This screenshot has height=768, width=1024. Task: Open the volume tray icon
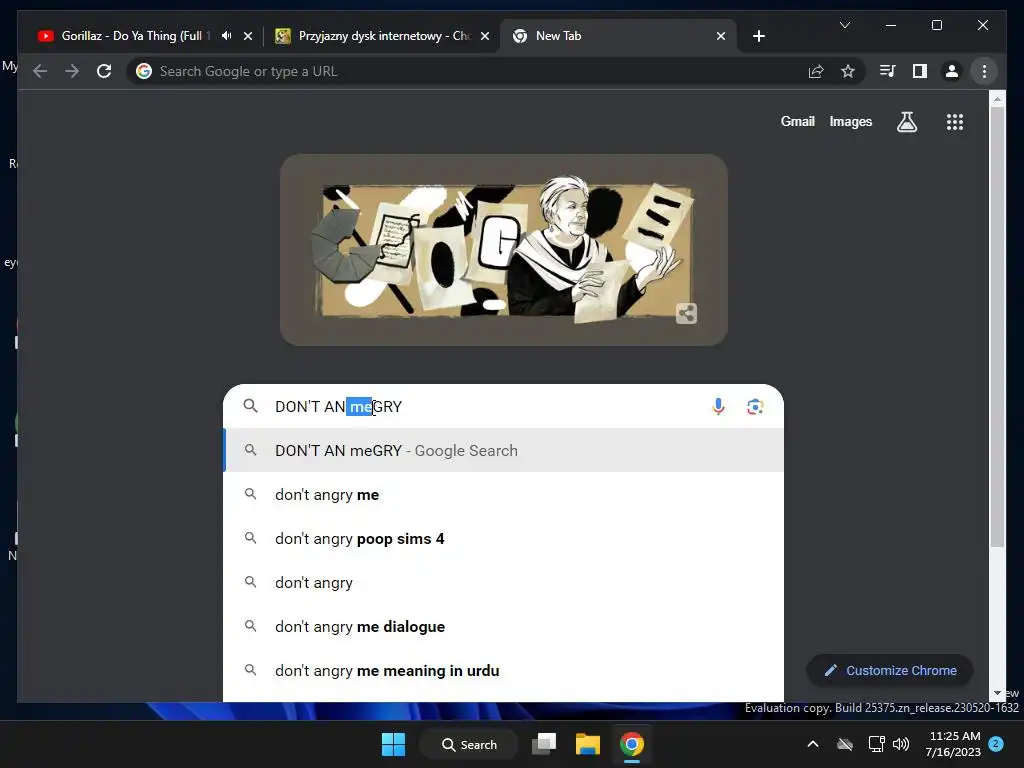[x=901, y=744]
